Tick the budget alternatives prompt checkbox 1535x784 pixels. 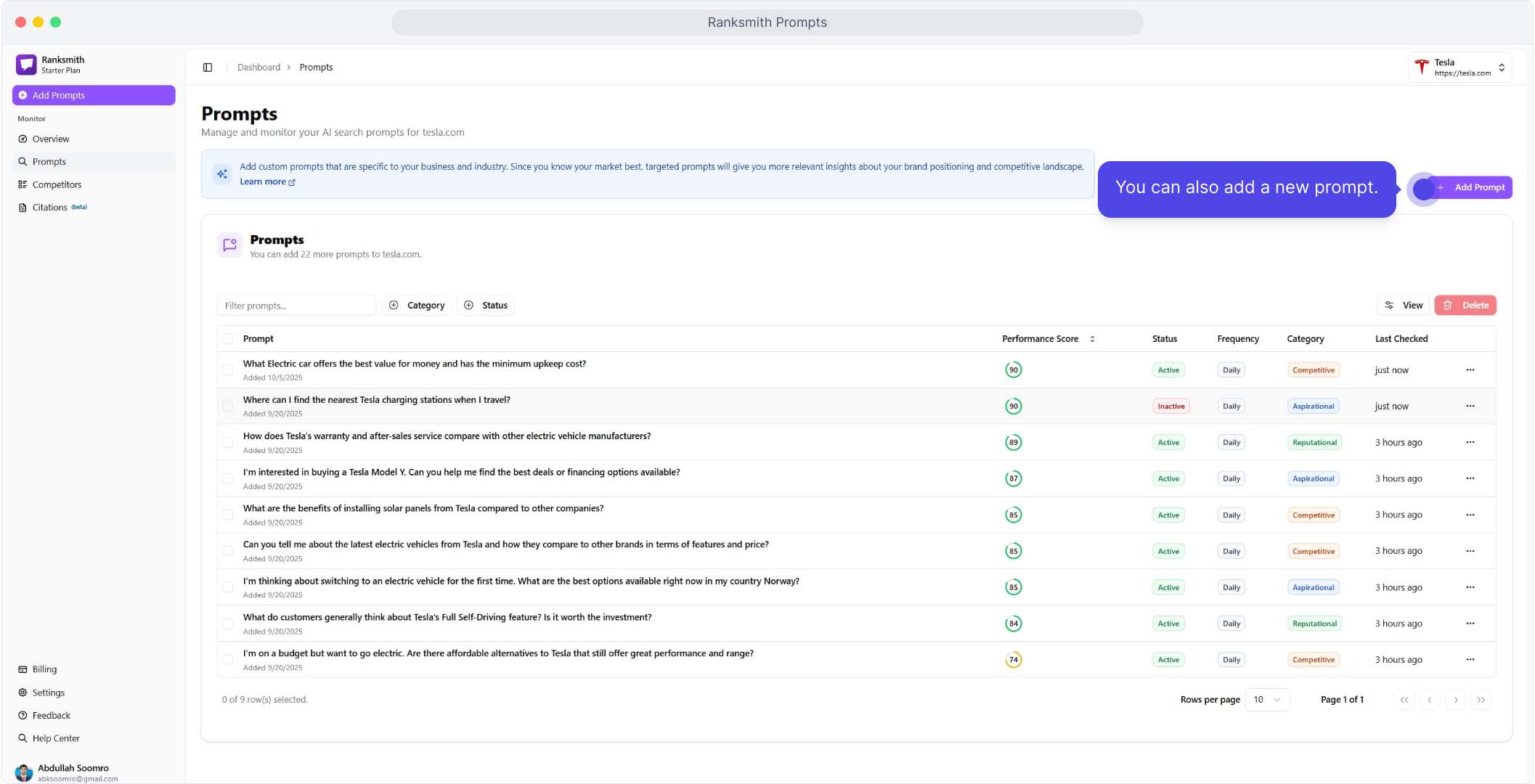(228, 660)
